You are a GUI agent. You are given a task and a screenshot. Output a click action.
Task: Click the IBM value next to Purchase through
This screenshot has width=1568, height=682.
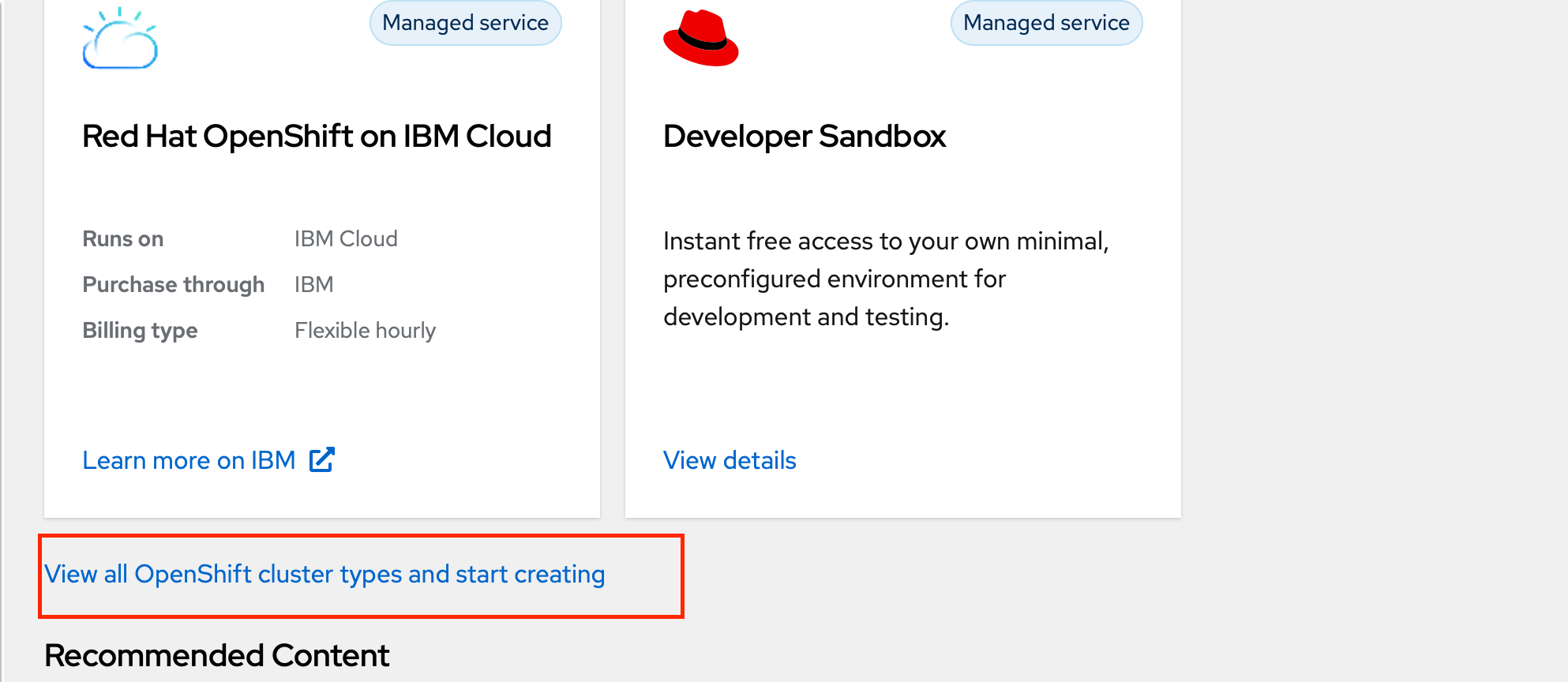pyautogui.click(x=314, y=285)
